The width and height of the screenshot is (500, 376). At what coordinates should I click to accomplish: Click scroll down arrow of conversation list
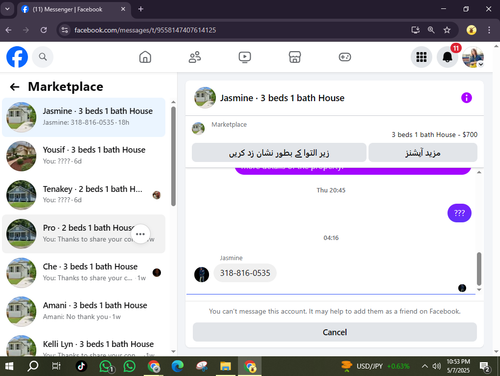[173, 351]
